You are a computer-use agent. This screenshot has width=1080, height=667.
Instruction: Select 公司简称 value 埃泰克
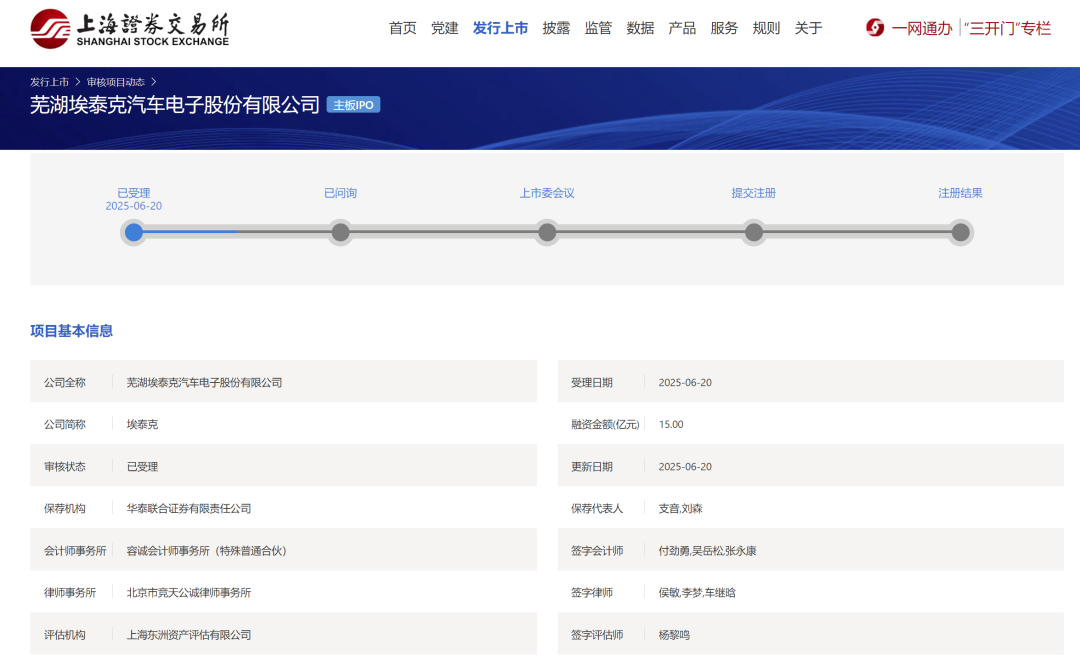pyautogui.click(x=143, y=424)
